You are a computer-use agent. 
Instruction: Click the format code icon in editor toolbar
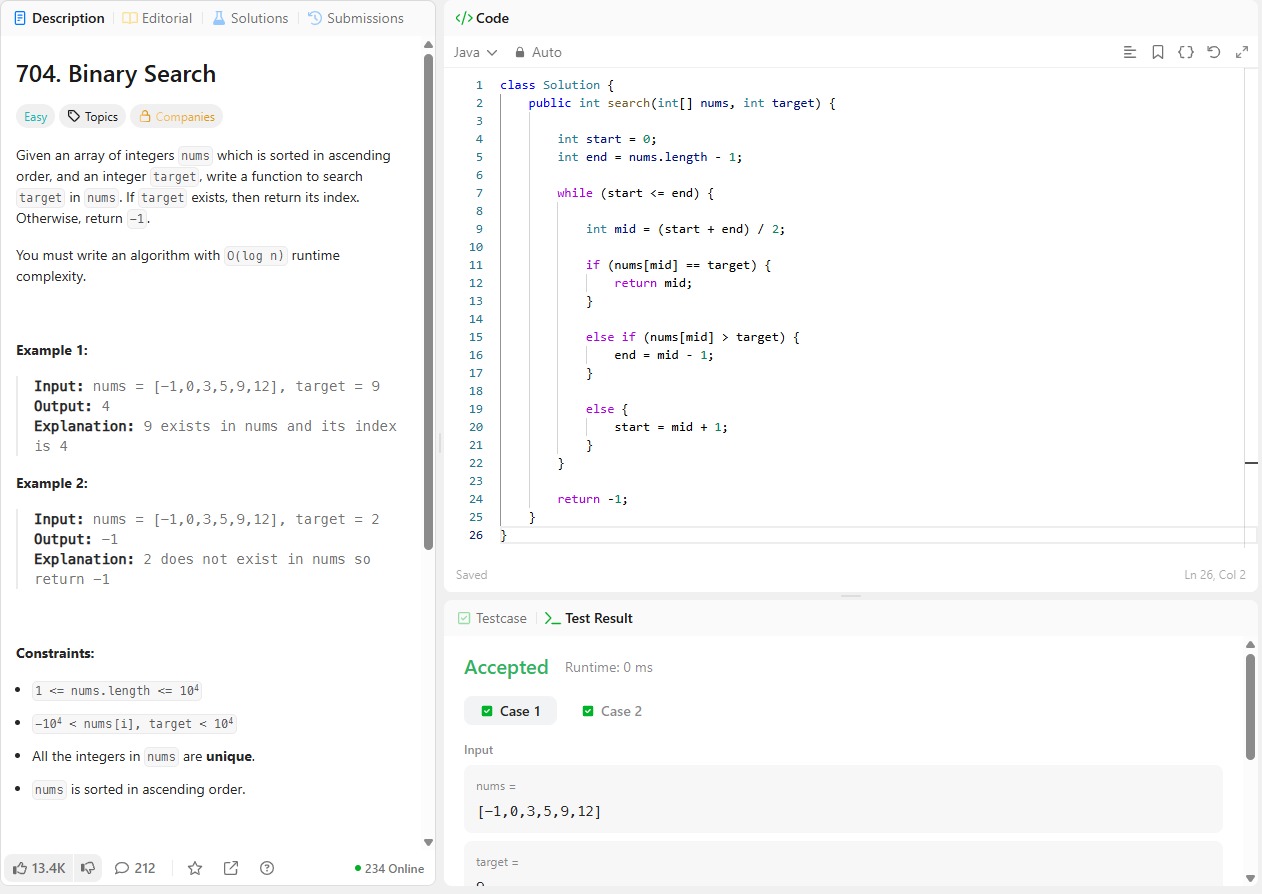[x=1130, y=52]
